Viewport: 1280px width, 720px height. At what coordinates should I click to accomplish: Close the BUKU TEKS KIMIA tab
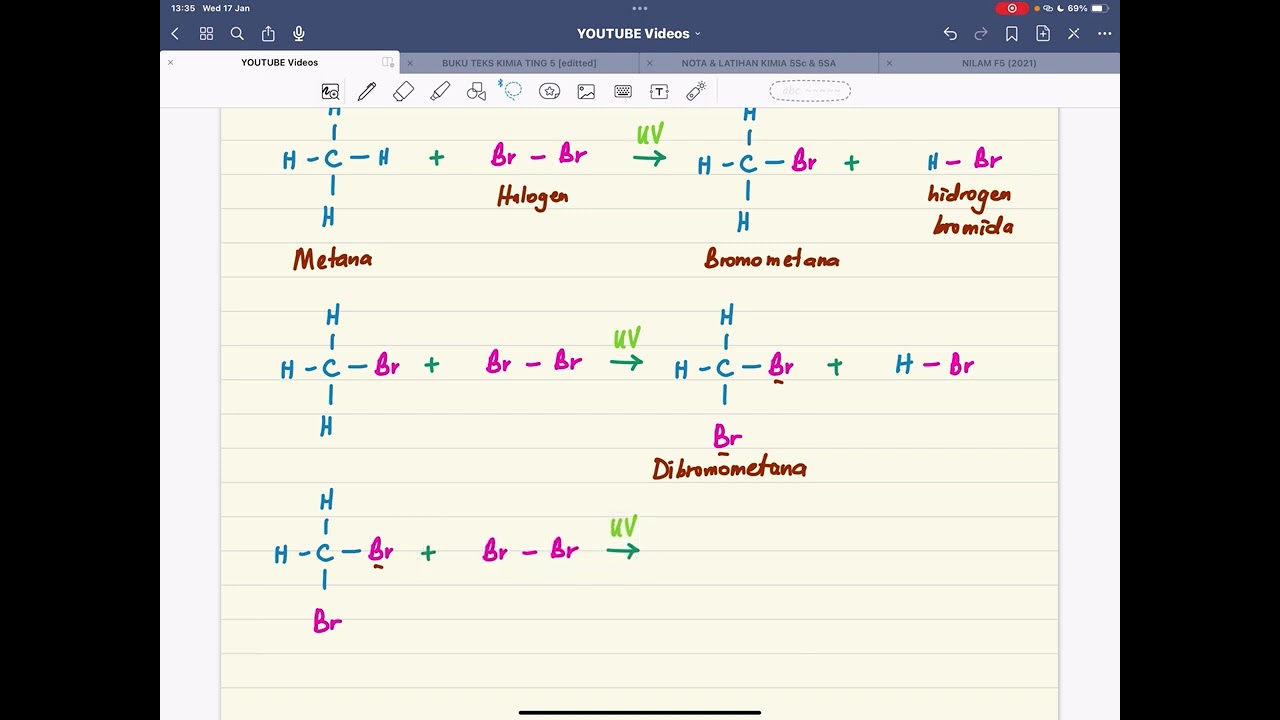pos(410,63)
